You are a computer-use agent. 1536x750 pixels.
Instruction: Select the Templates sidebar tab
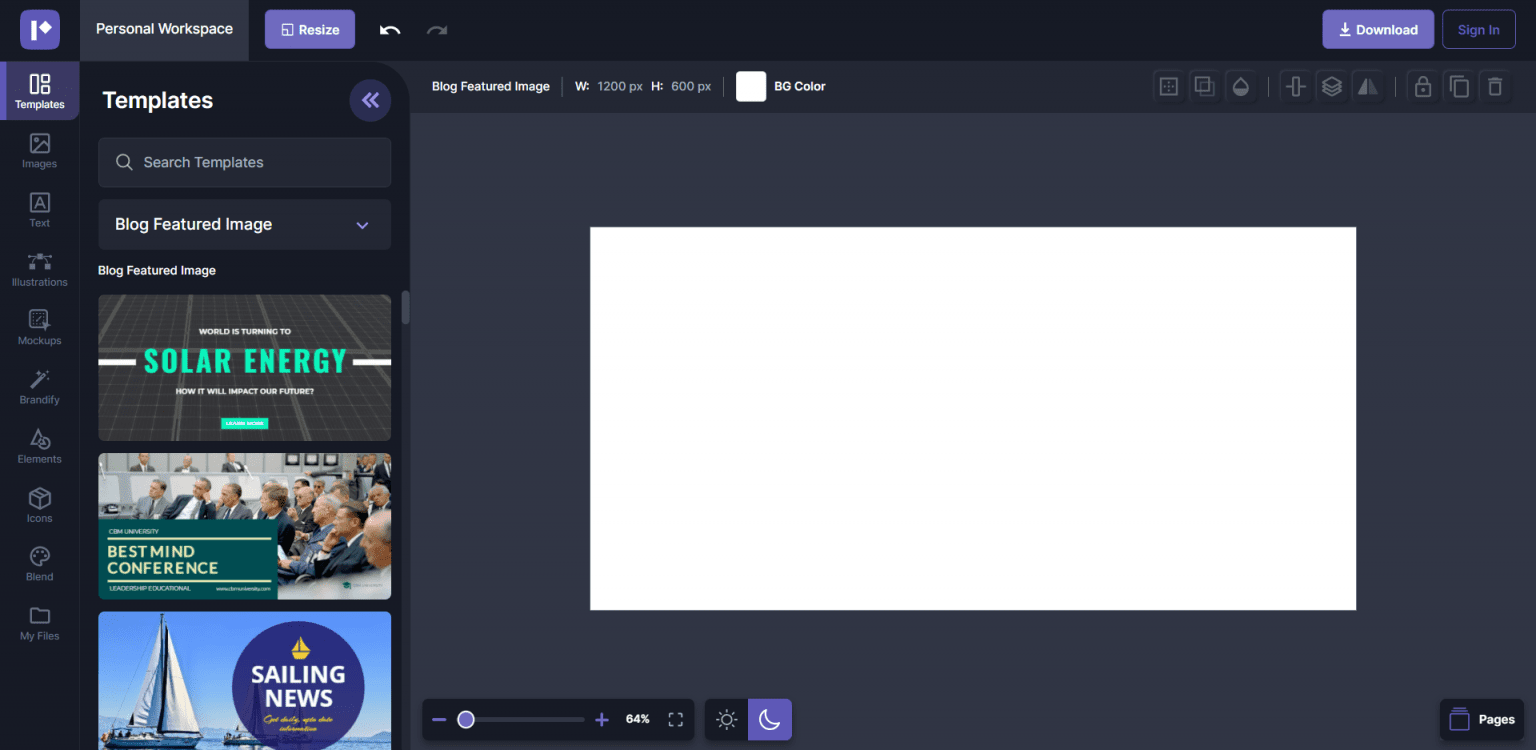[x=40, y=91]
